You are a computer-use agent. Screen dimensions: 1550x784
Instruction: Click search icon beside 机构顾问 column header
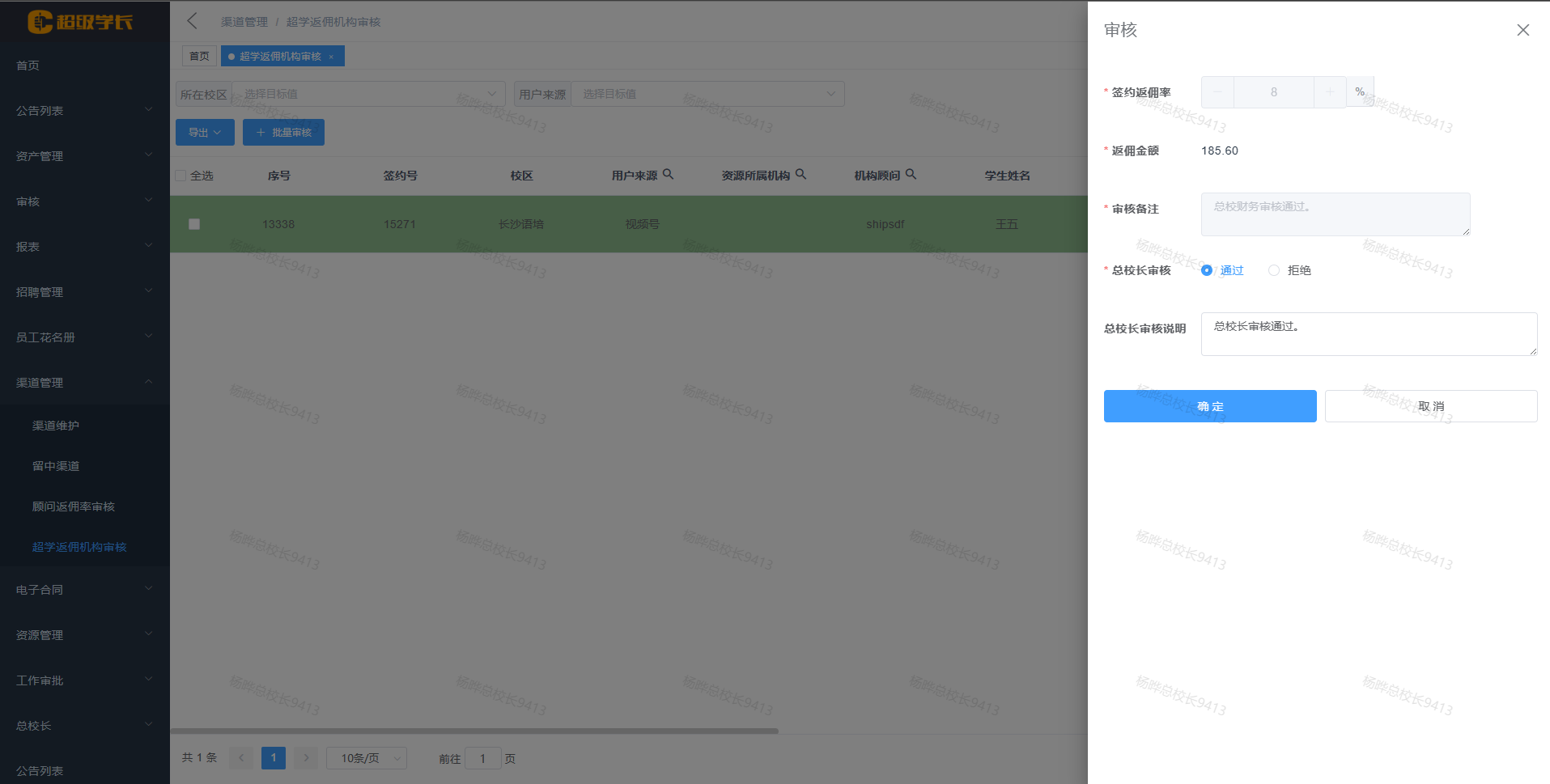pos(911,174)
